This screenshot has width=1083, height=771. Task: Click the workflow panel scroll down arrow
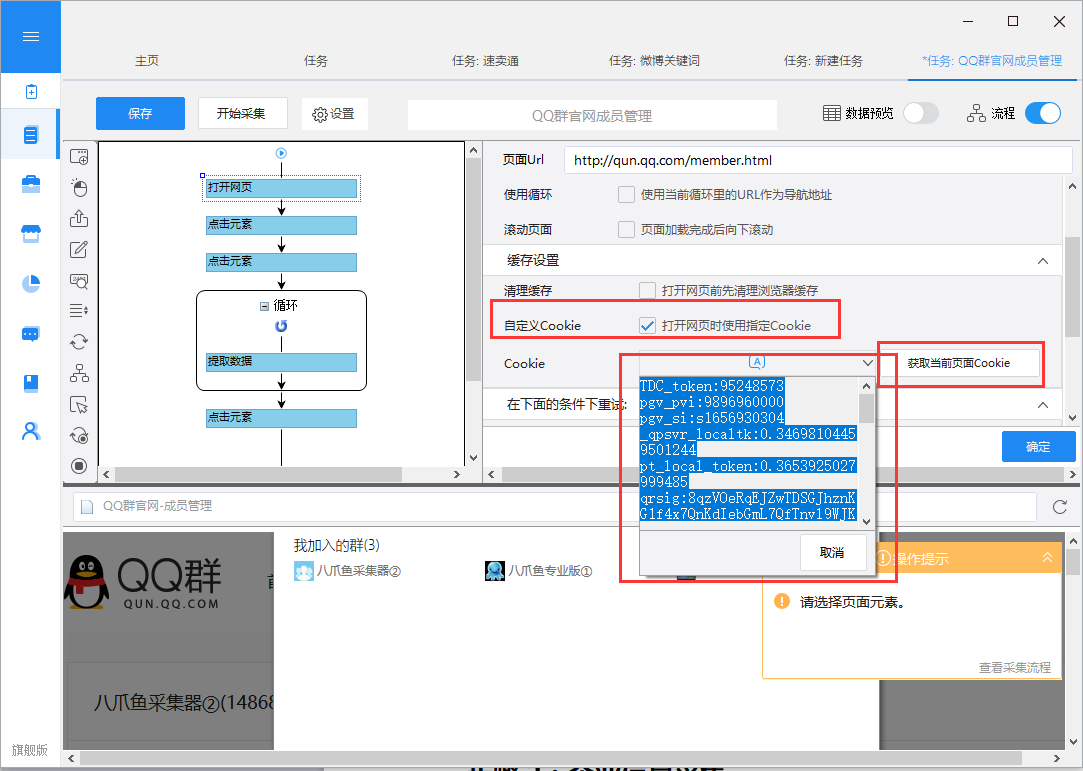[473, 457]
